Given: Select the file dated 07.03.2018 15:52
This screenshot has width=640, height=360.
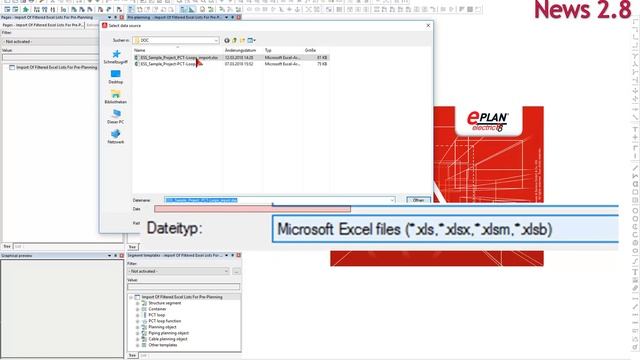Looking at the screenshot, I should pos(231,64).
